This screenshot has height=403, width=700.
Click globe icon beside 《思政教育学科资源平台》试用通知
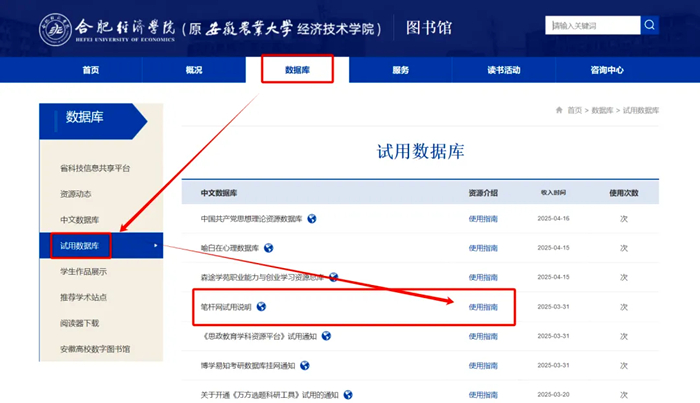[326, 336]
